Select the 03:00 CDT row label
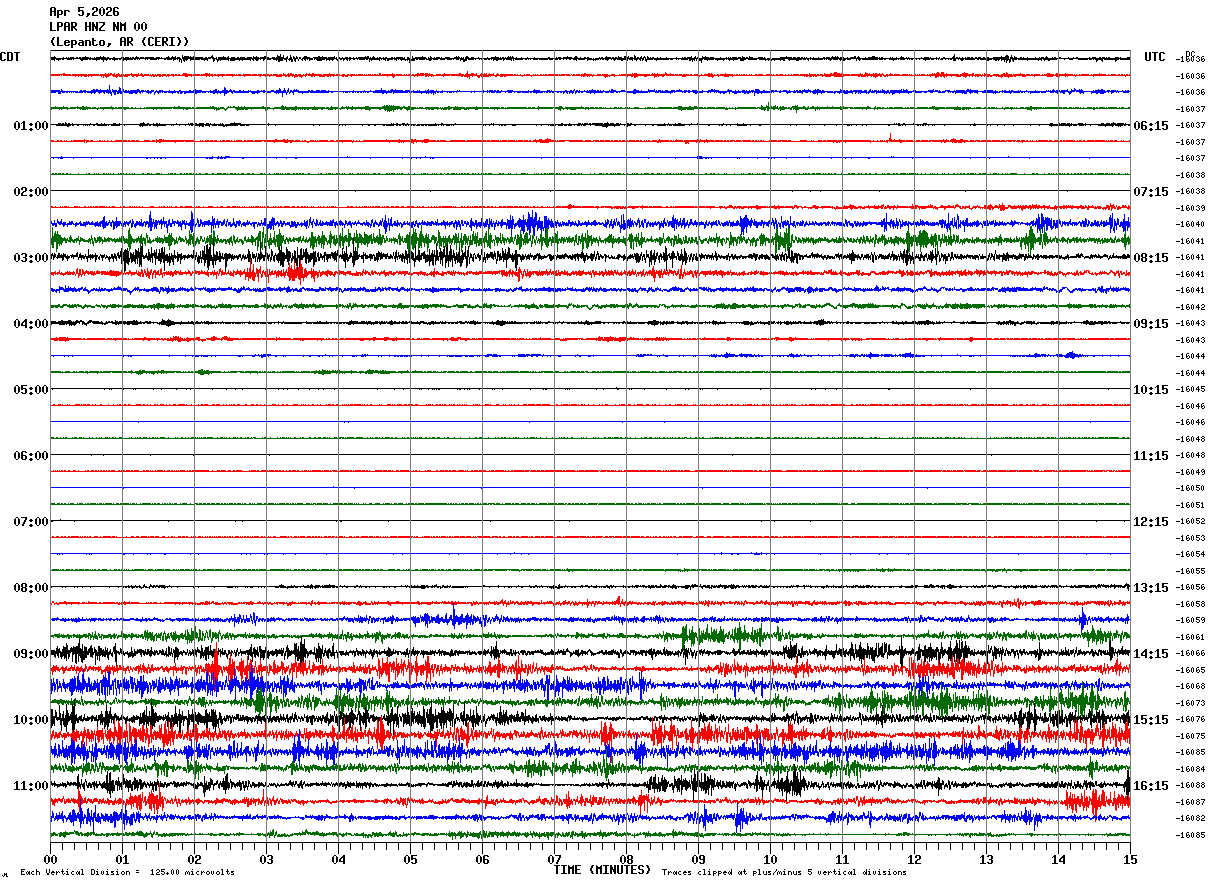 coord(31,258)
